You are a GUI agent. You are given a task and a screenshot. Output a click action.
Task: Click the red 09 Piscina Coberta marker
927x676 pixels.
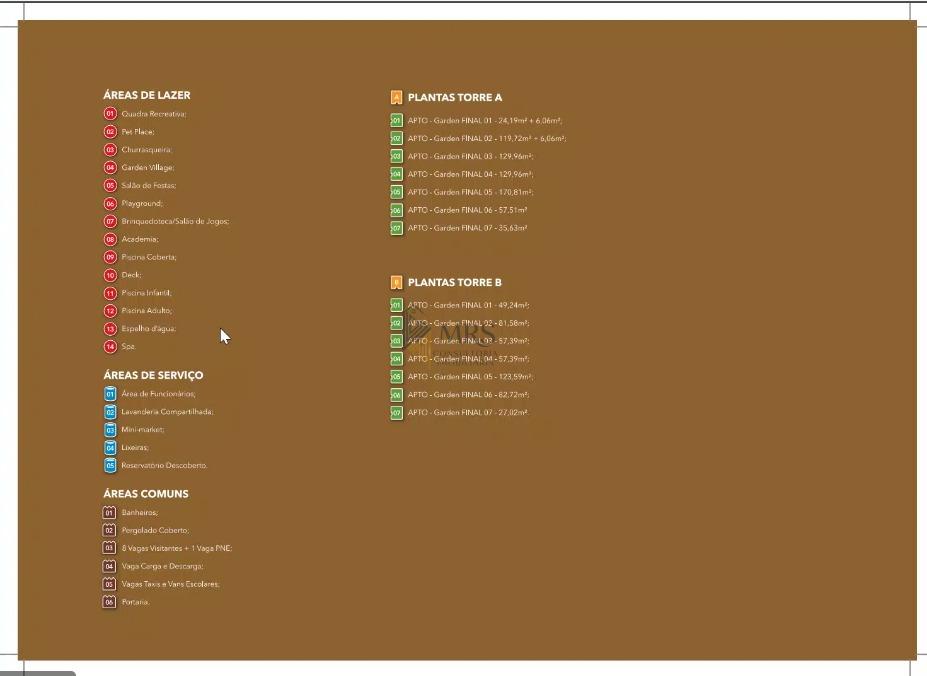[x=110, y=257]
